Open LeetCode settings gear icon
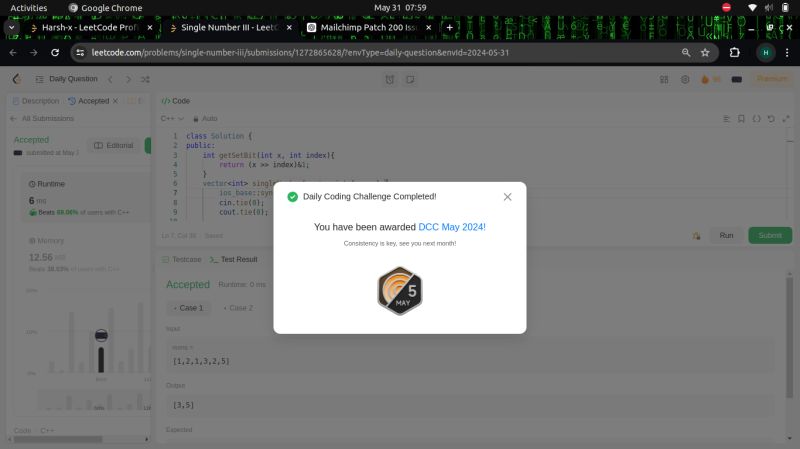 685,80
